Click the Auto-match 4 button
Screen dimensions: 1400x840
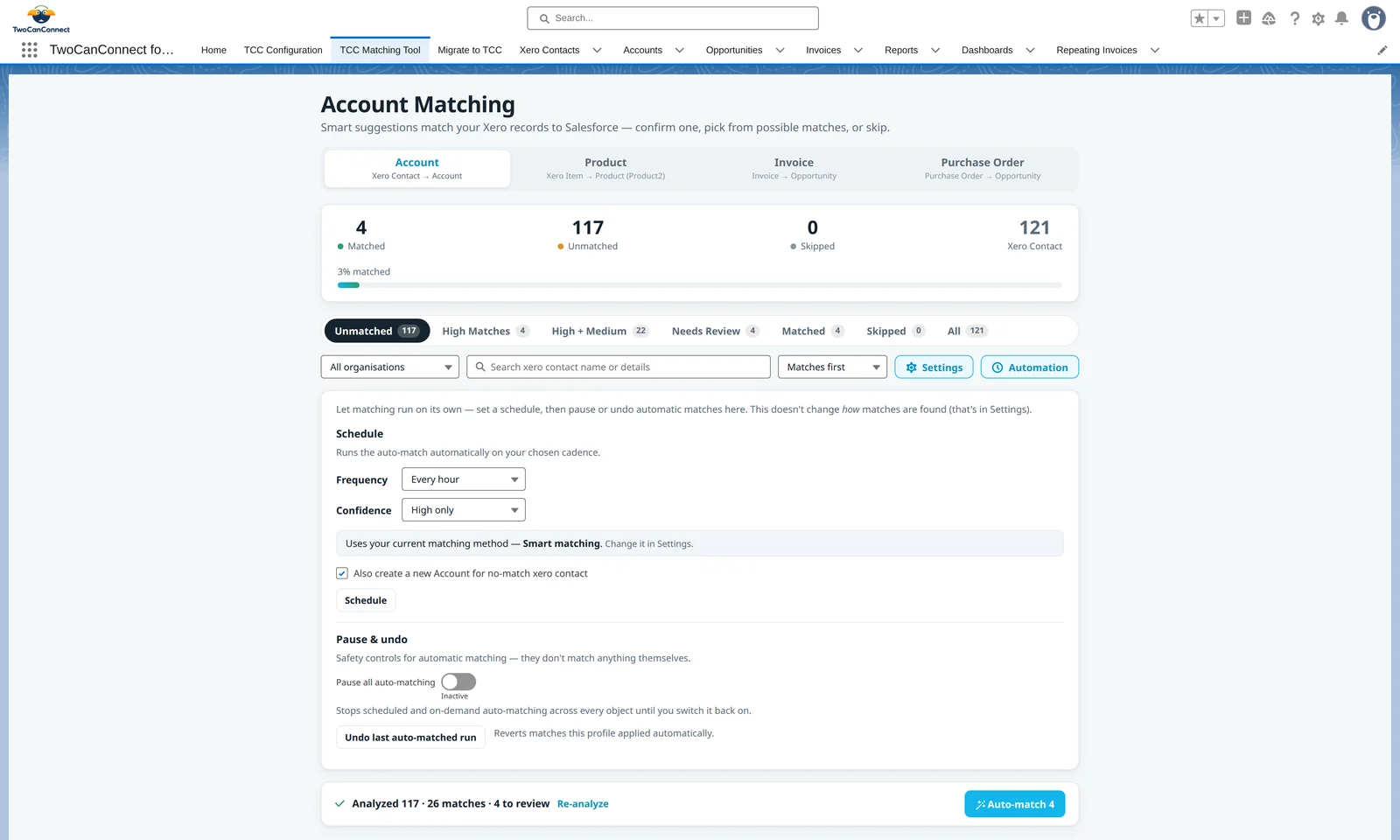1015,804
